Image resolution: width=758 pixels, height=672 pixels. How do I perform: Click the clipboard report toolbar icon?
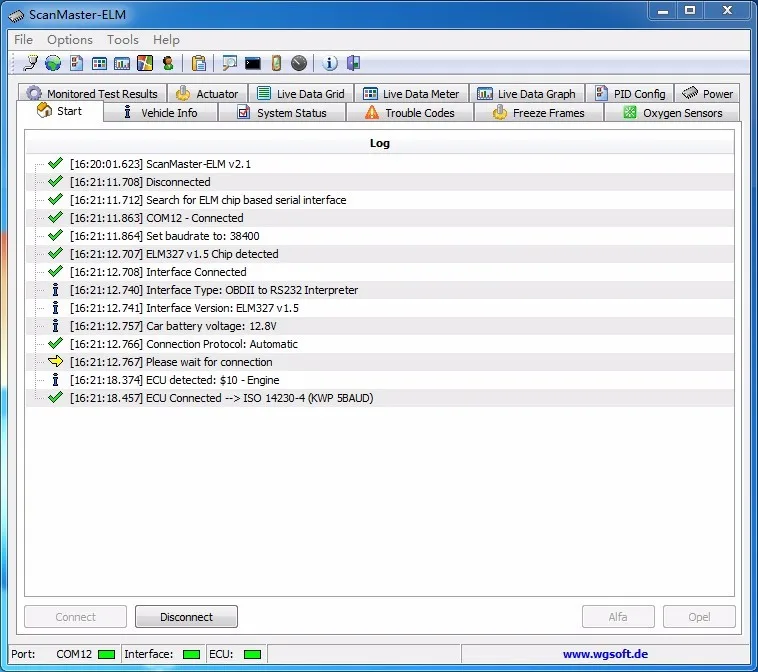(198, 63)
